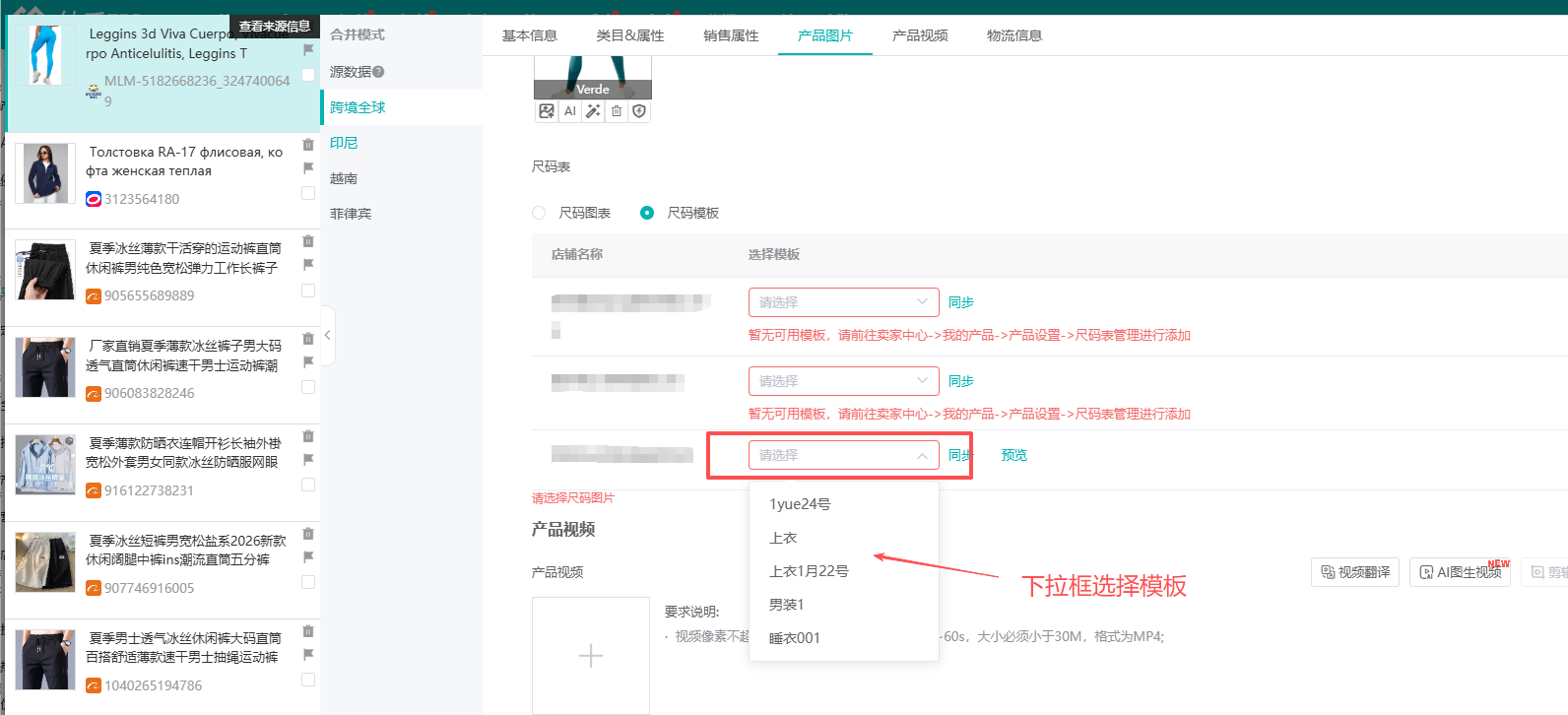Delete the Толстовка RA-17 item with trash icon
This screenshot has height=715, width=1568.
[x=308, y=145]
